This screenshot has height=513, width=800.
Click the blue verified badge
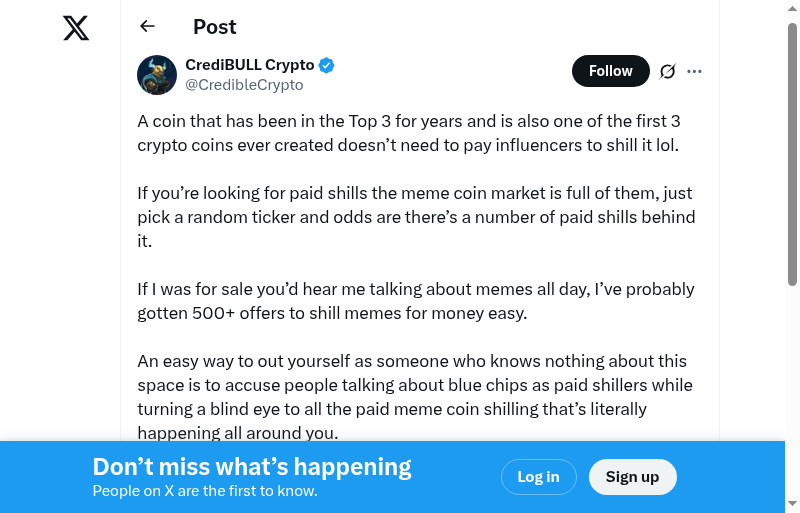click(327, 65)
